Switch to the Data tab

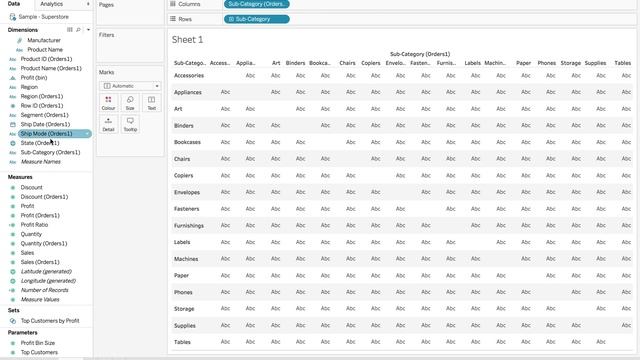pos(14,4)
